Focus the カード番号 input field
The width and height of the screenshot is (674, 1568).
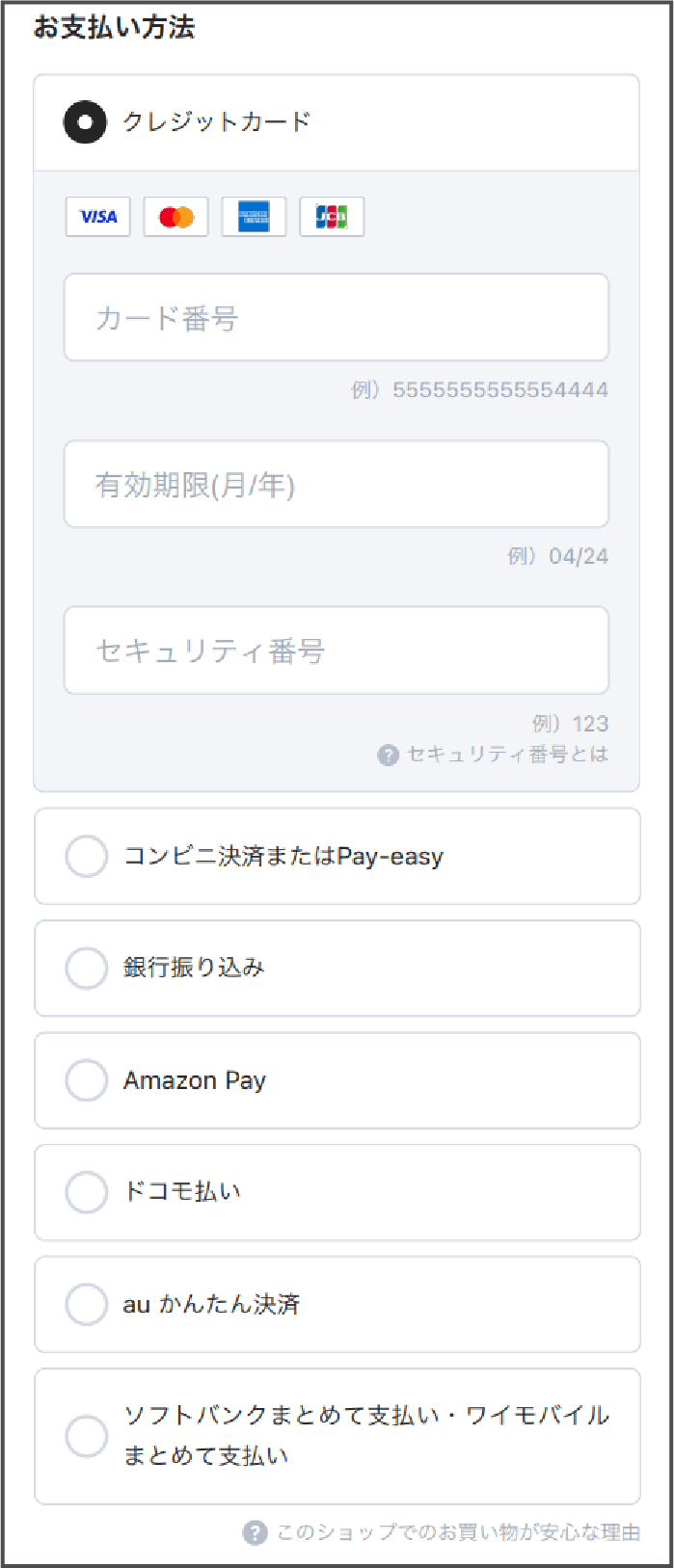(x=337, y=317)
